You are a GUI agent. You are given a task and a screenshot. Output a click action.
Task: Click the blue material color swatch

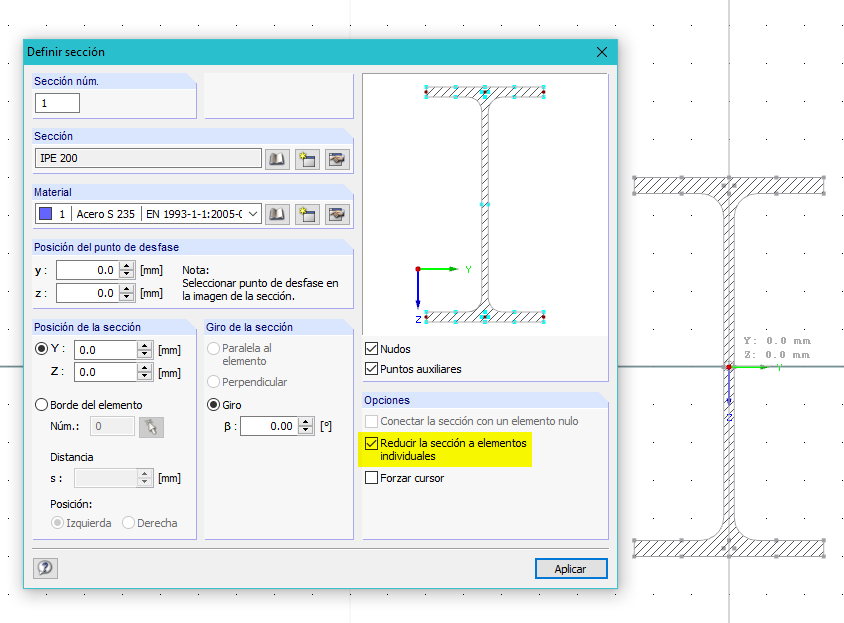point(46,214)
